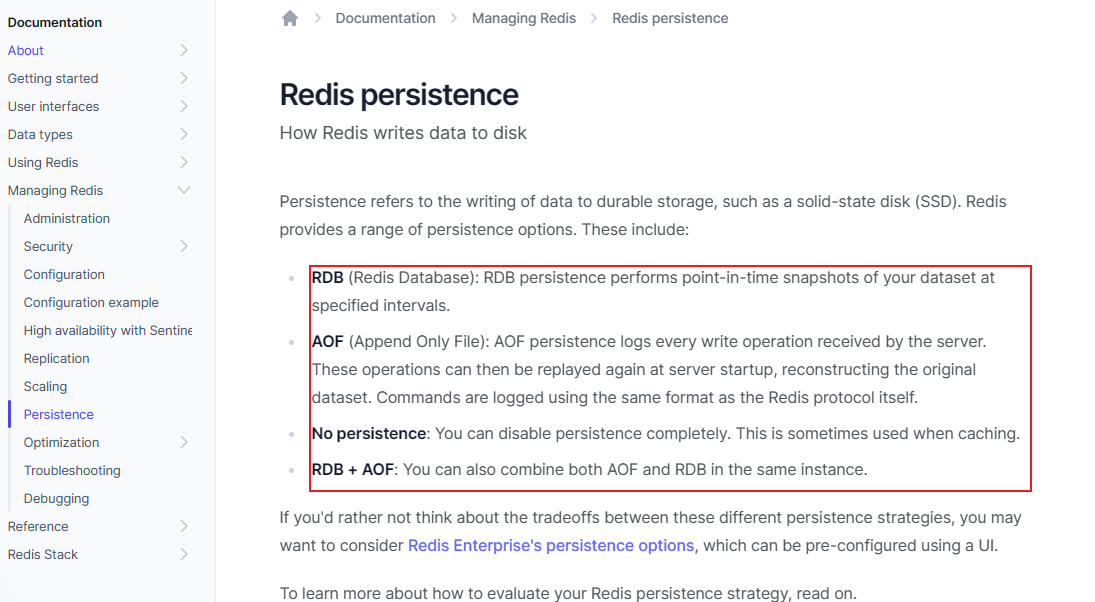Viewport: 1095px width, 602px height.
Task: Open Redis Enterprise's persistence options link
Action: (x=551, y=545)
